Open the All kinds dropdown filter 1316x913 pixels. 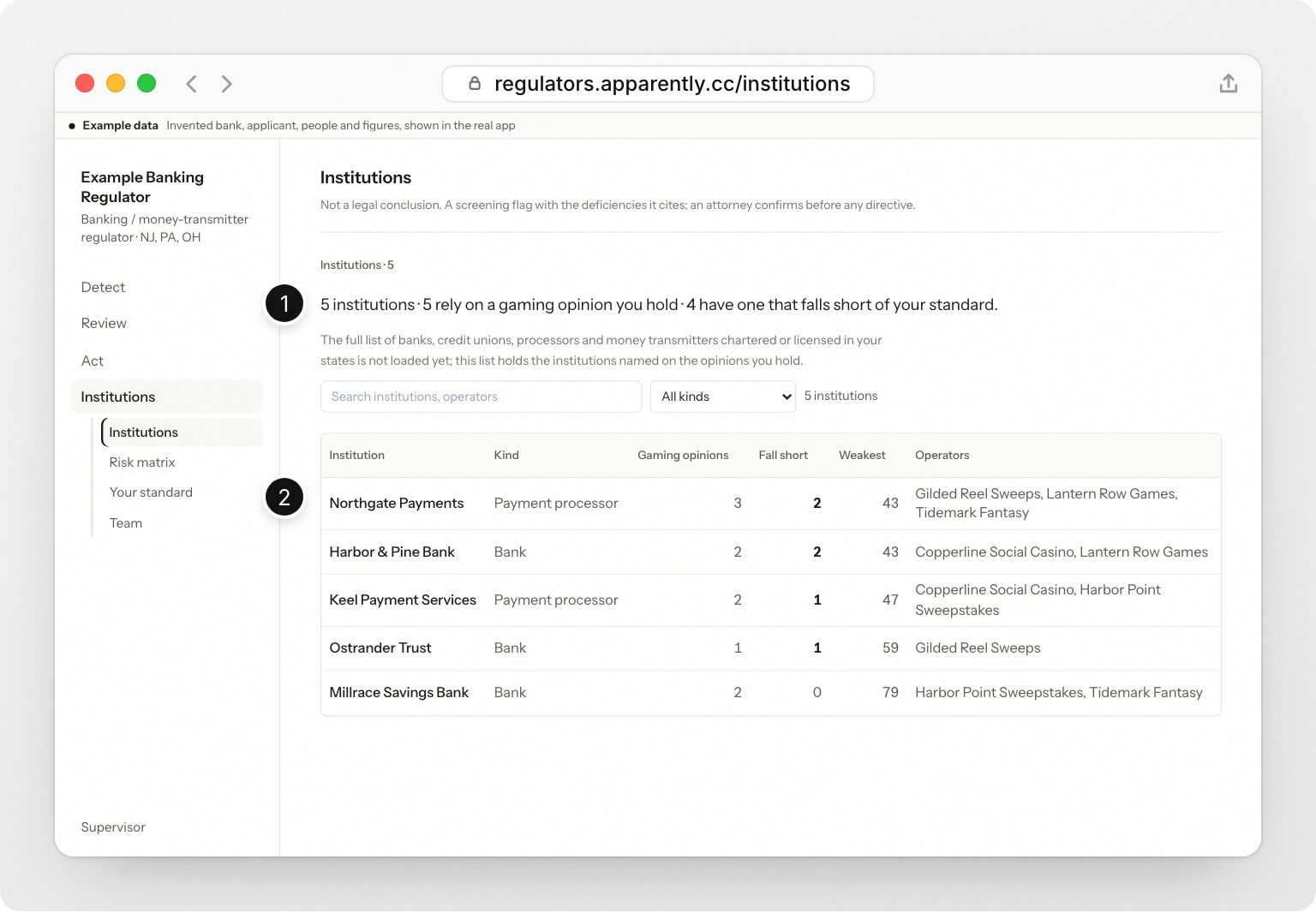[x=723, y=397]
